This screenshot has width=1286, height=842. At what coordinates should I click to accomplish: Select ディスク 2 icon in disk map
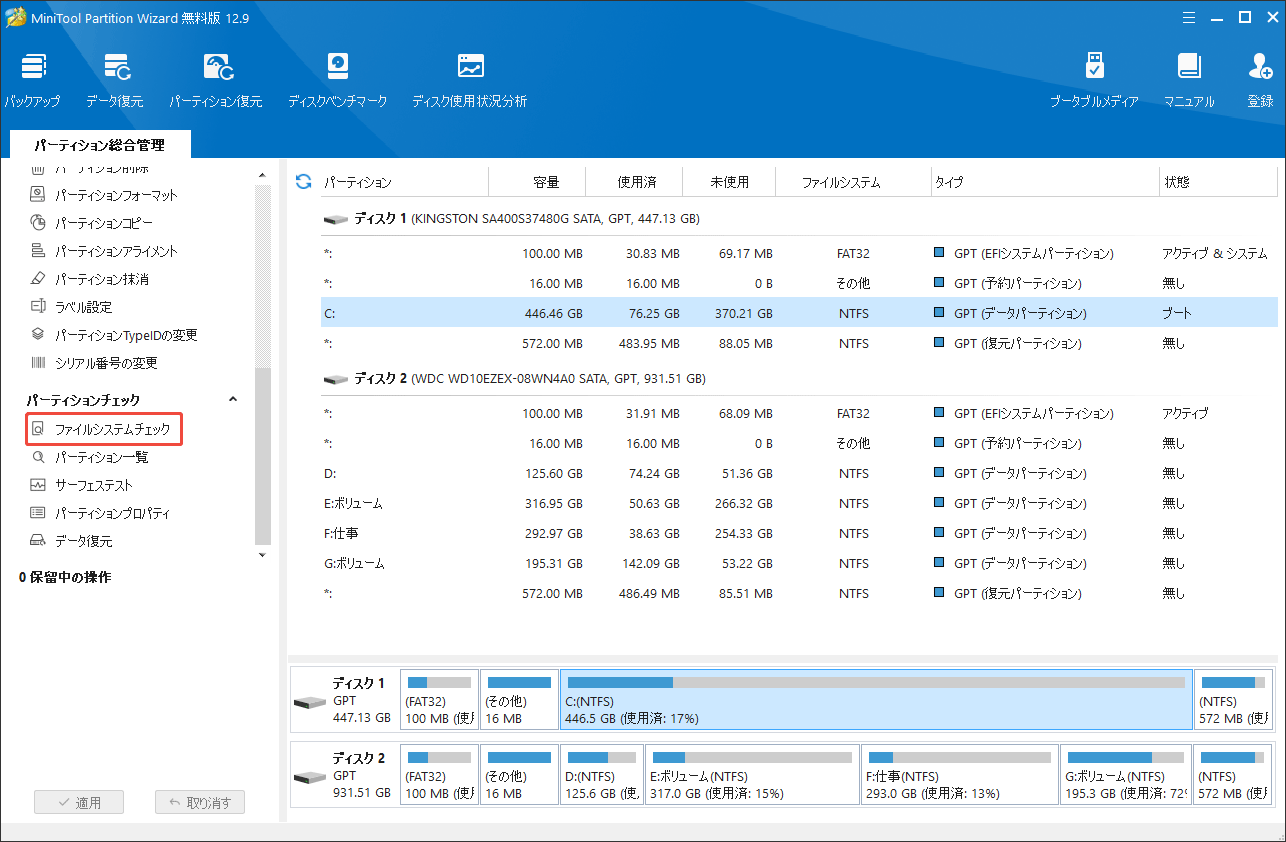coord(310,776)
